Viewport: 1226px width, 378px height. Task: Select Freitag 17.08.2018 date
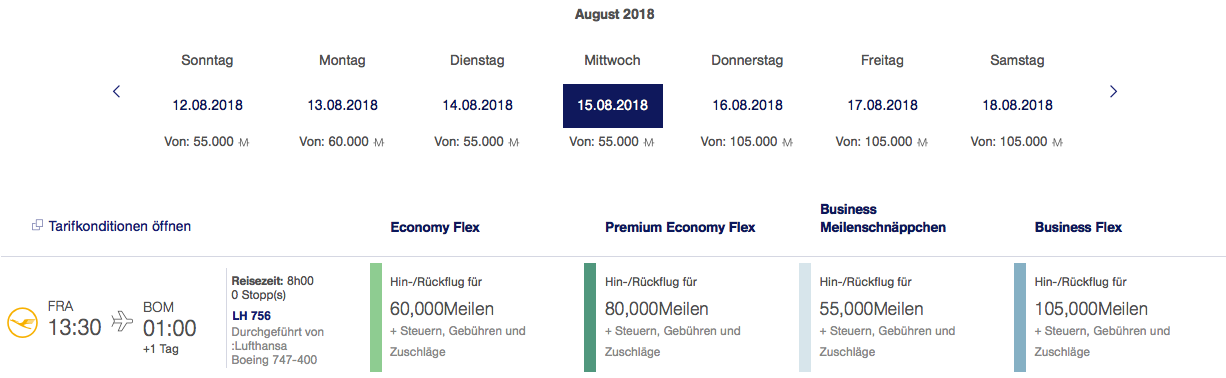pyautogui.click(x=882, y=105)
